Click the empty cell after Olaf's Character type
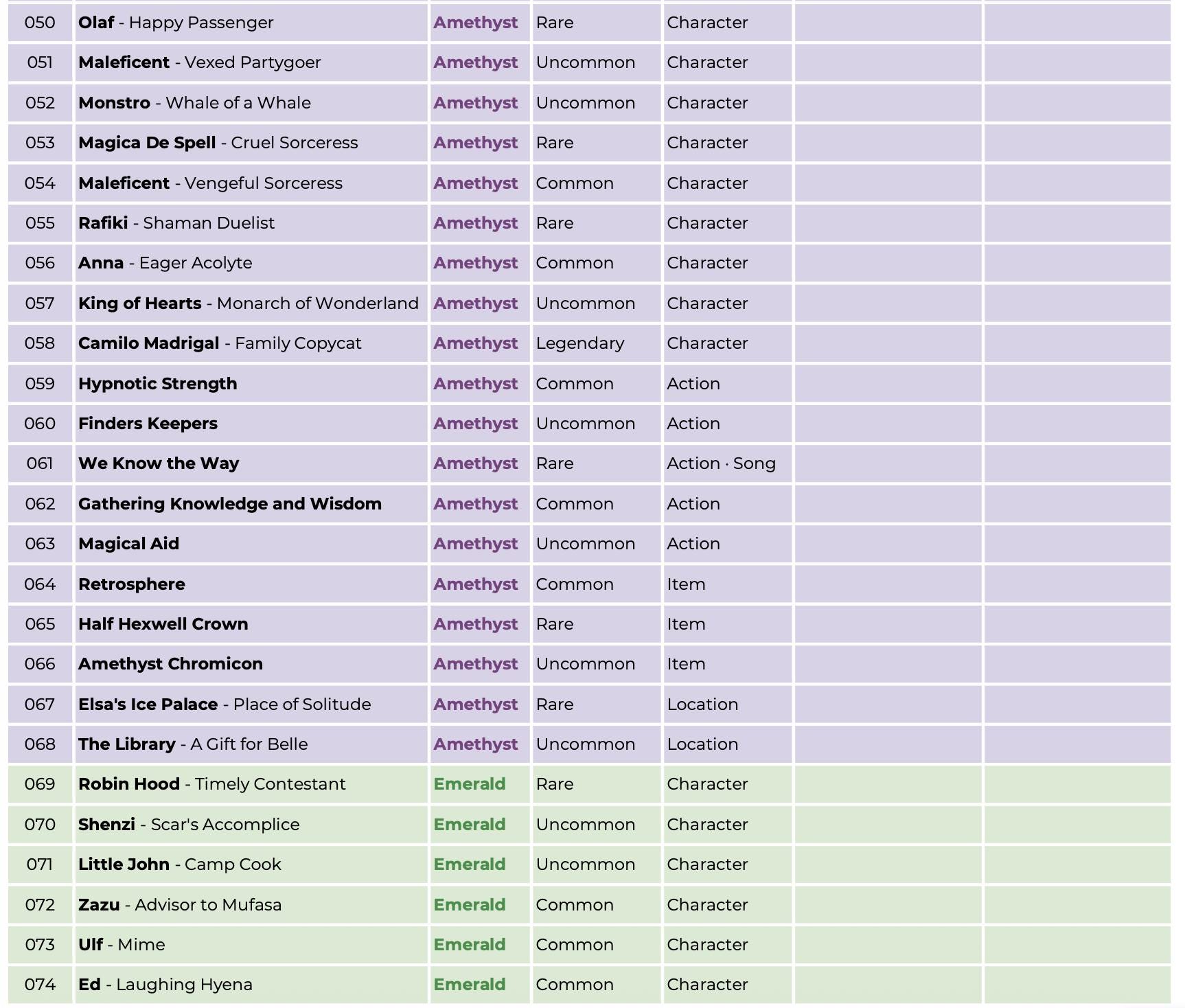The image size is (1185, 1008). (x=888, y=23)
